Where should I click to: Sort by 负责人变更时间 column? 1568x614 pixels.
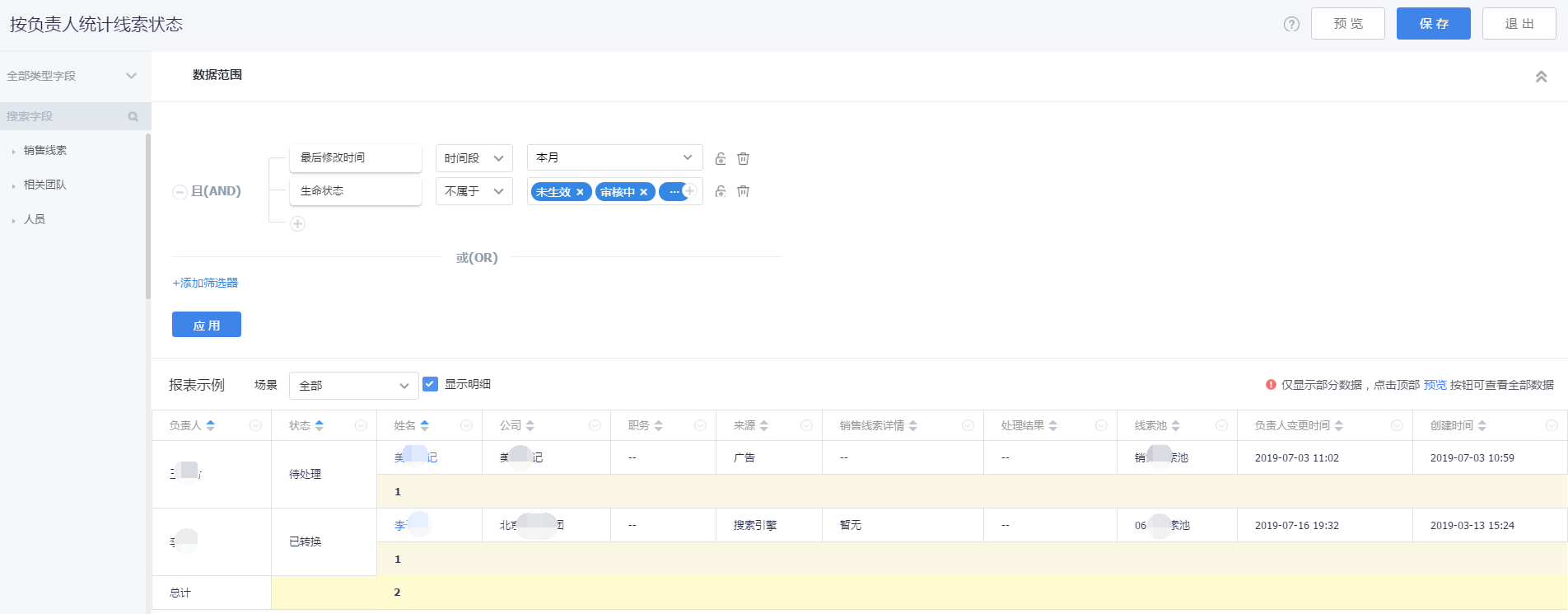point(1339,425)
